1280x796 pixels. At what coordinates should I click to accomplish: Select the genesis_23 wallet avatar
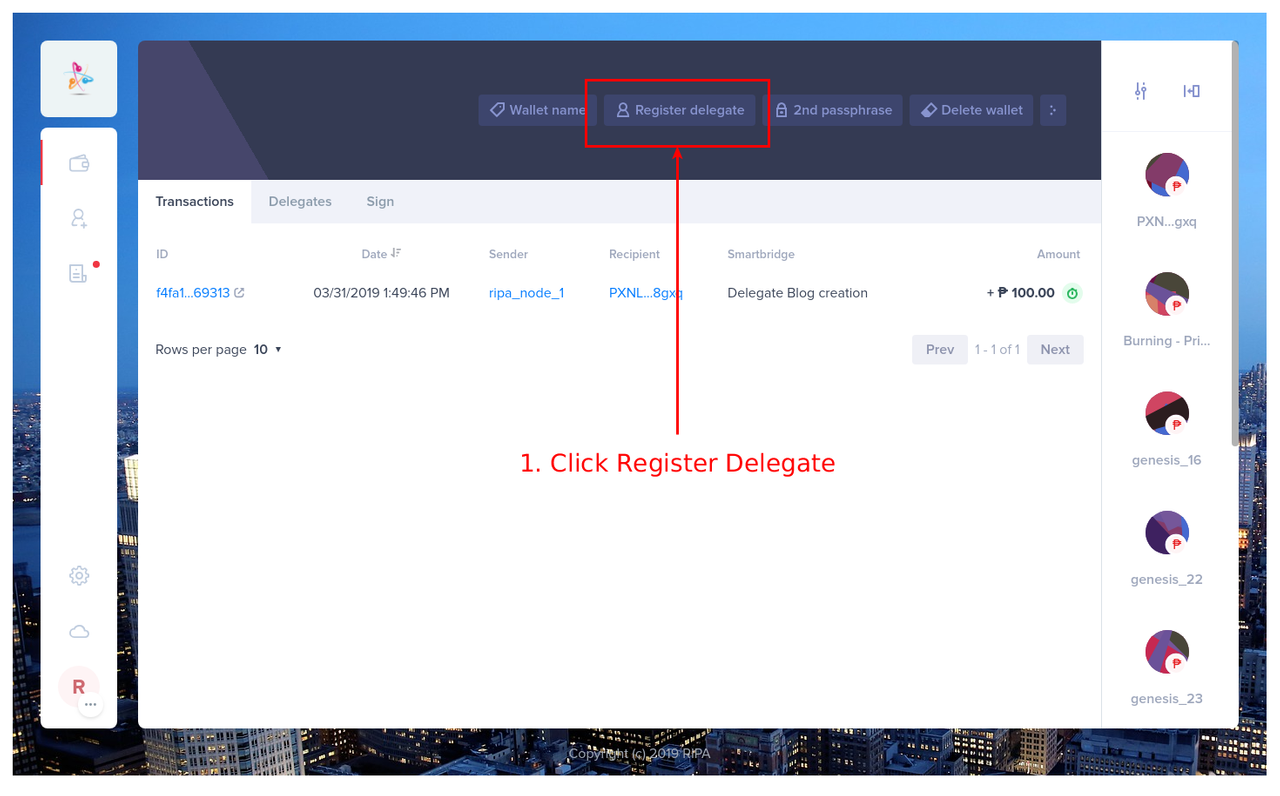[x=1167, y=652]
